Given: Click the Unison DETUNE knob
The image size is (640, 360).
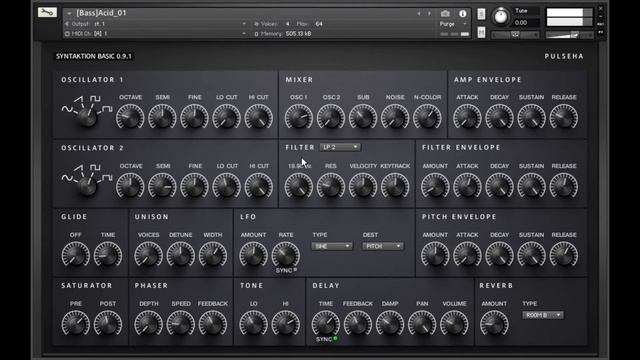Looking at the screenshot, I should (x=180, y=255).
